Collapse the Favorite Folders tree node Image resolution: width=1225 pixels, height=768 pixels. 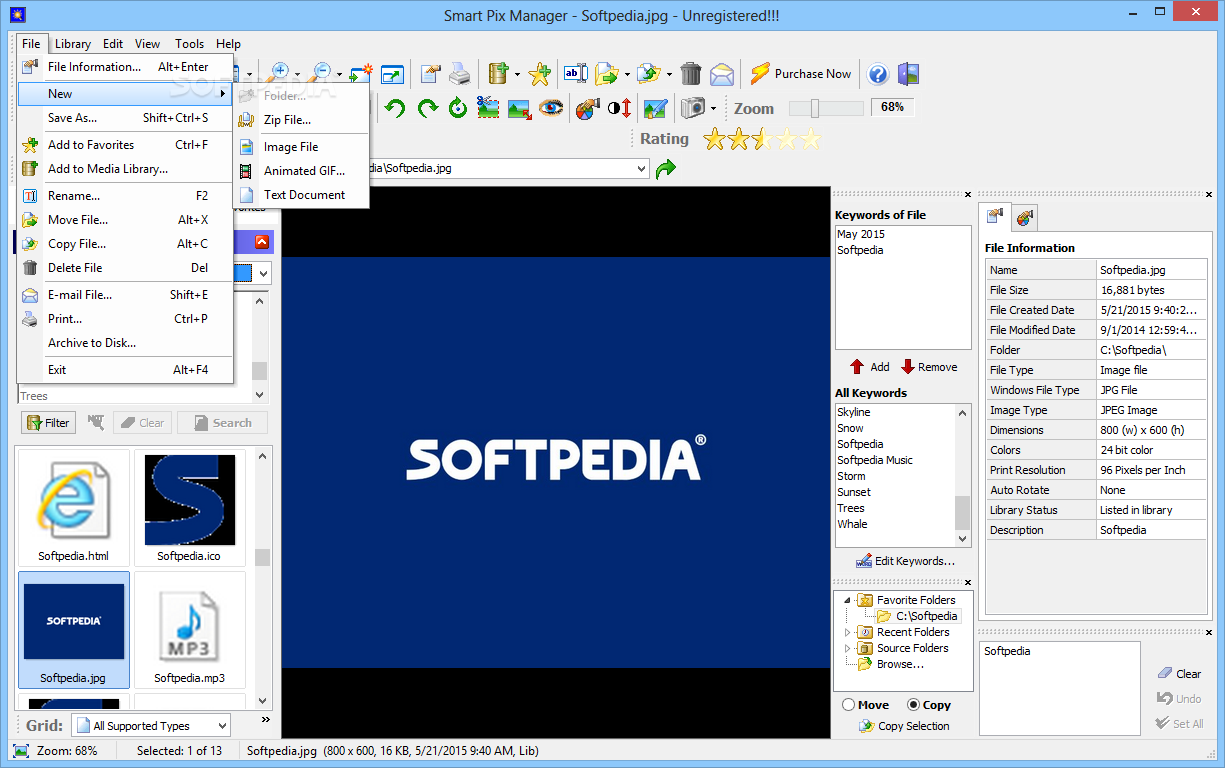[x=848, y=600]
